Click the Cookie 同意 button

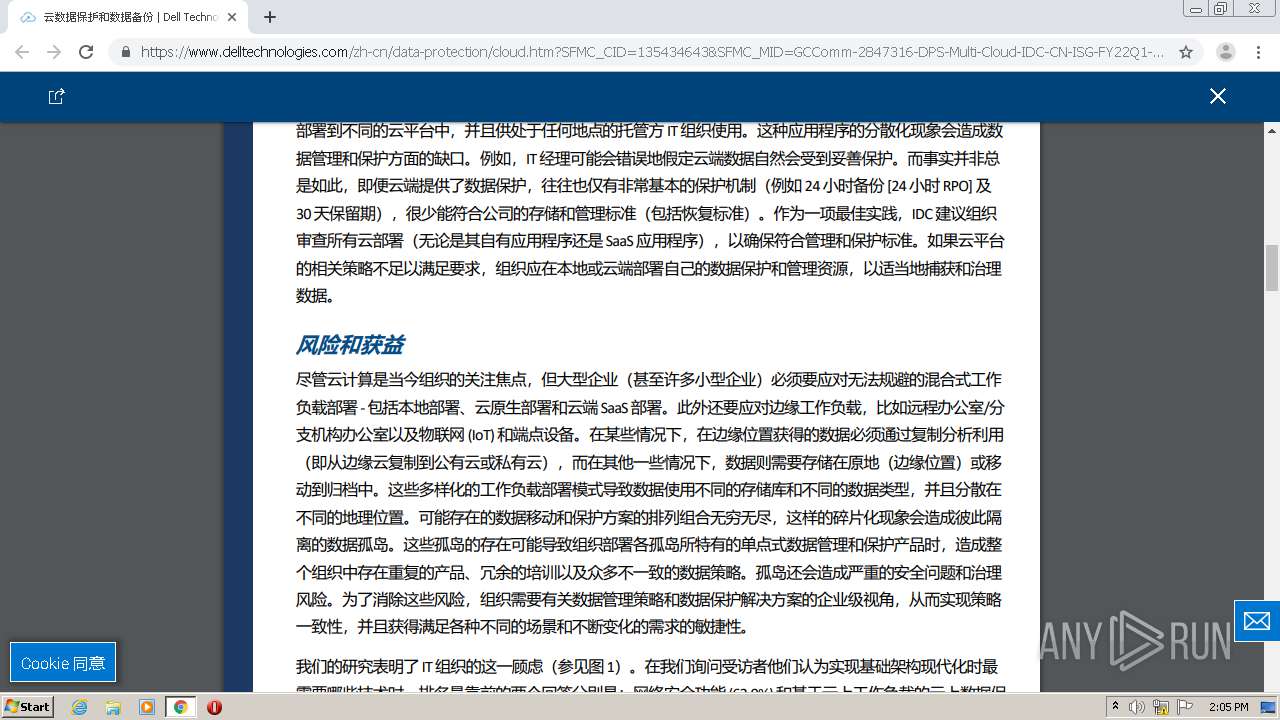pyautogui.click(x=63, y=663)
